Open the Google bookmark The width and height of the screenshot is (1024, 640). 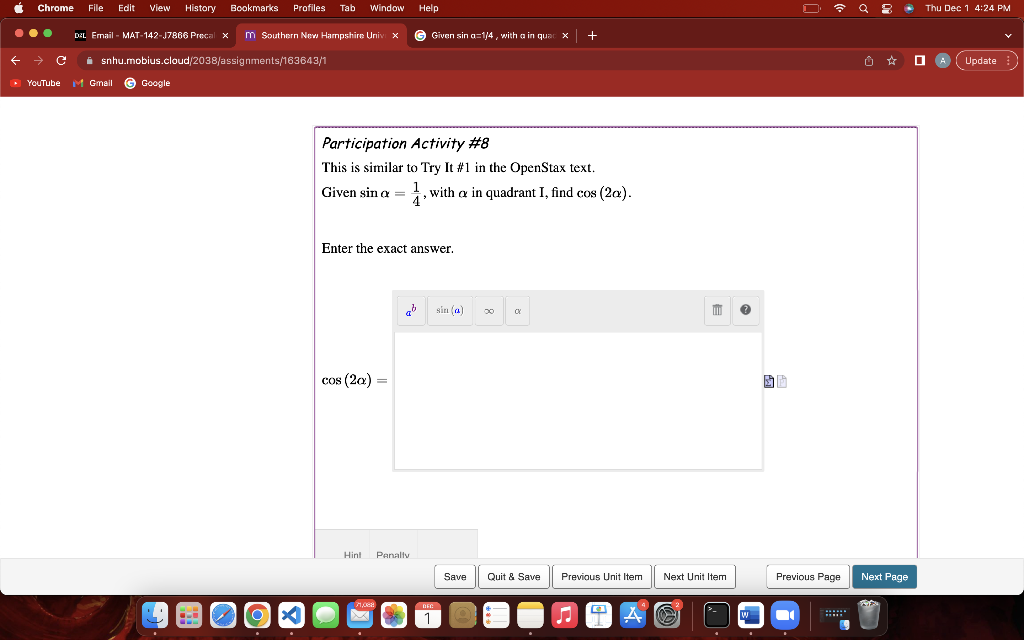tap(148, 83)
